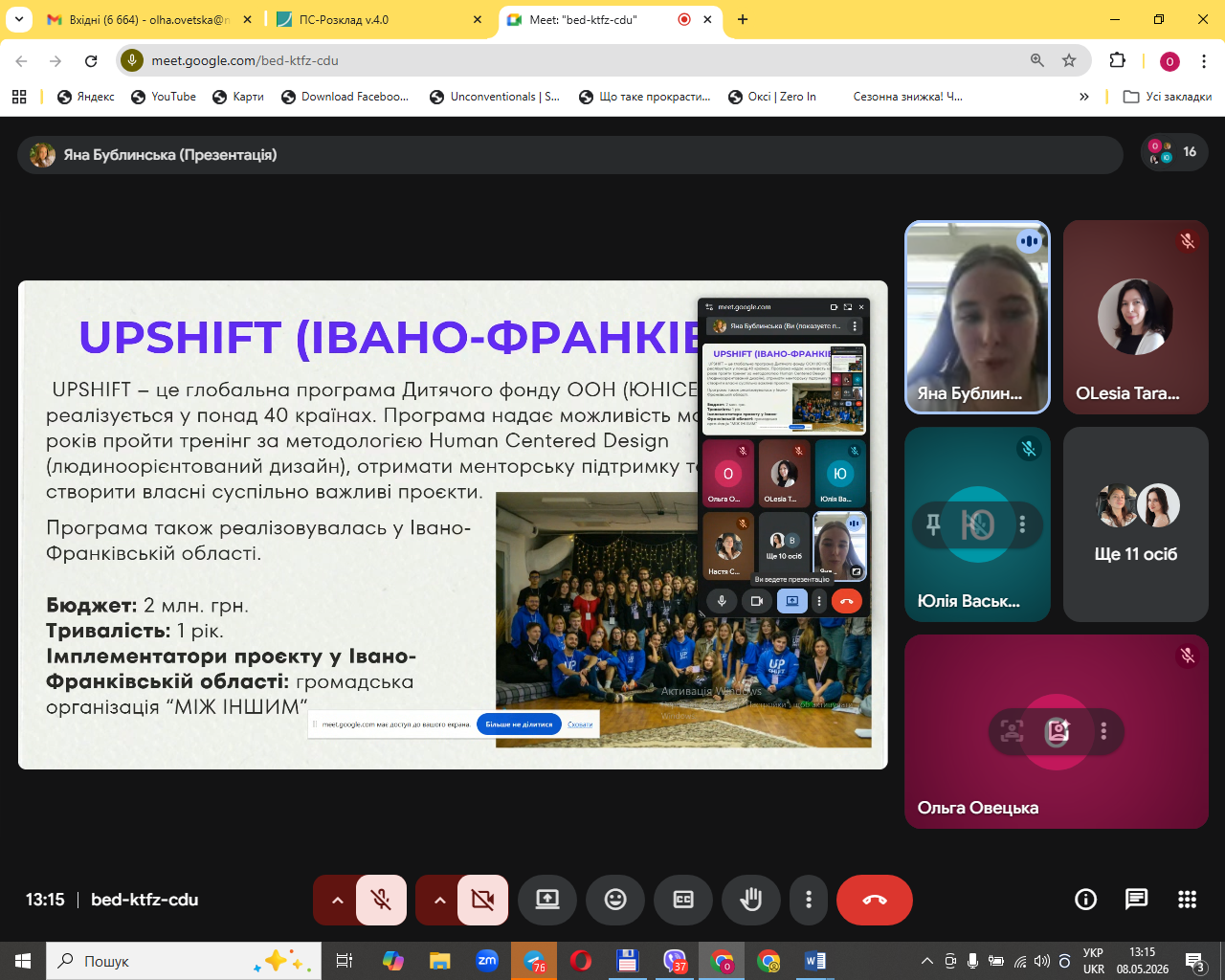Open the Download Faceboo... bookmark

345,97
